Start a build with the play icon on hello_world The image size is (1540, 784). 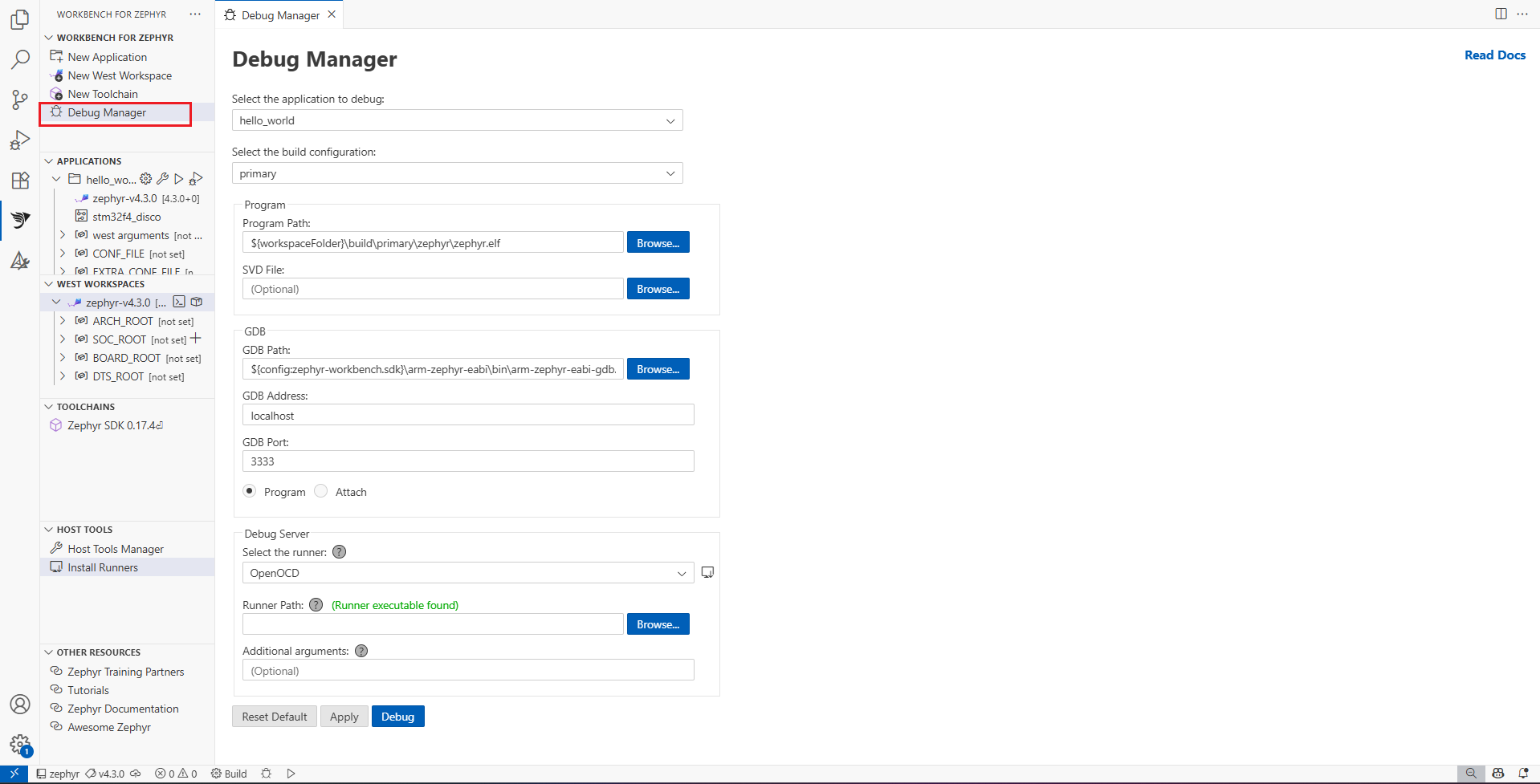[178, 178]
